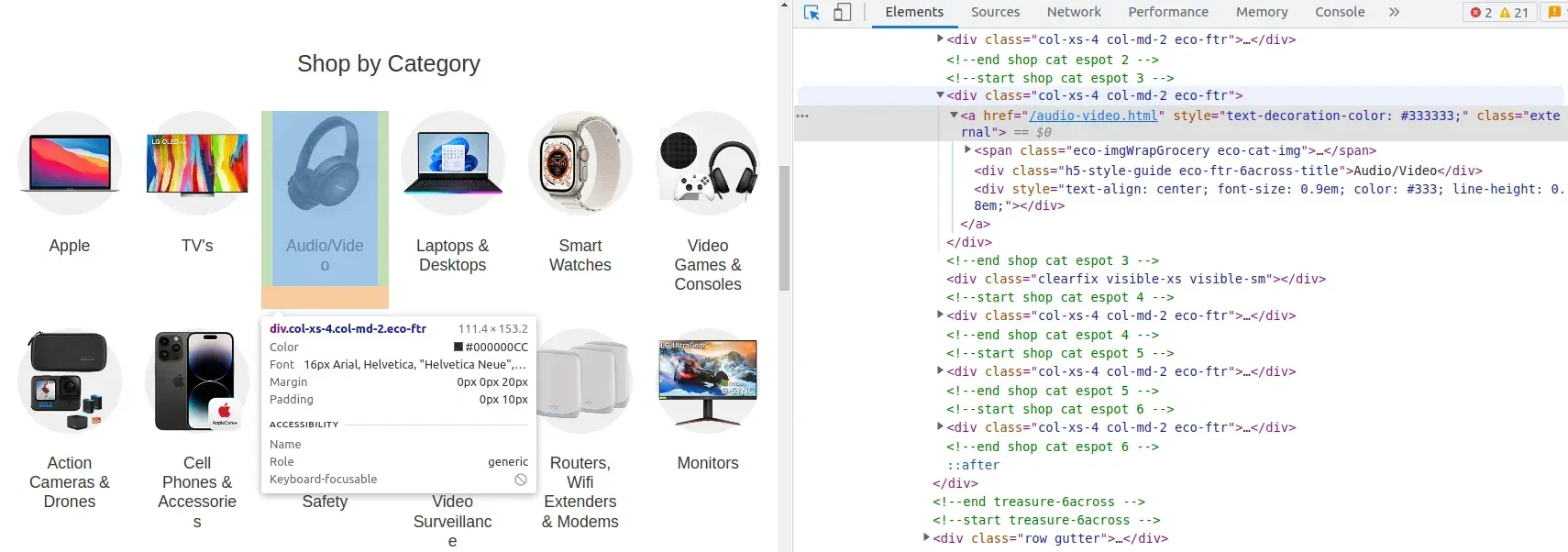This screenshot has height=552, width=1568.
Task: Select the ::after pseudo-element line
Action: click(973, 465)
